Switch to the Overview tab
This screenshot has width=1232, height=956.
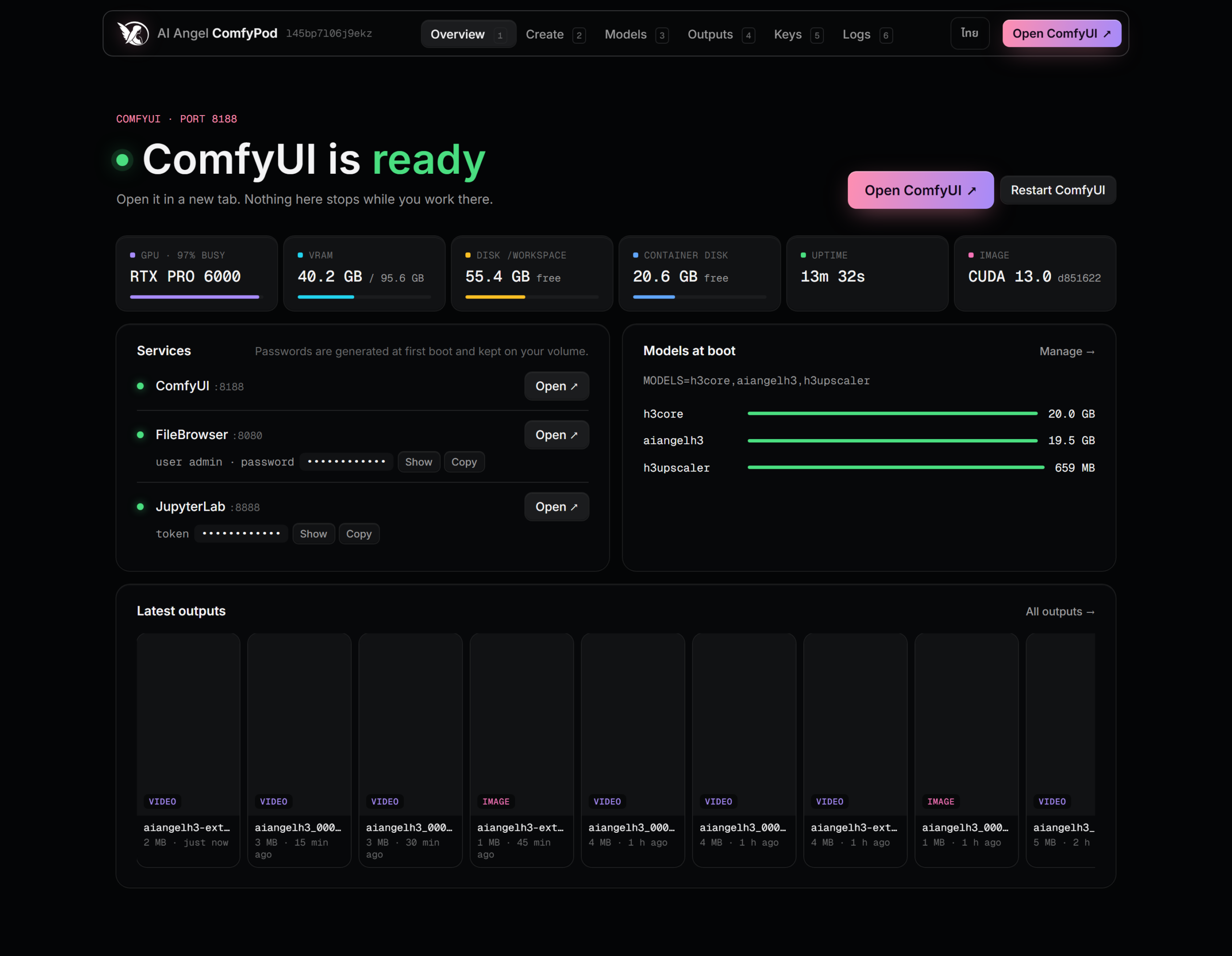[468, 34]
